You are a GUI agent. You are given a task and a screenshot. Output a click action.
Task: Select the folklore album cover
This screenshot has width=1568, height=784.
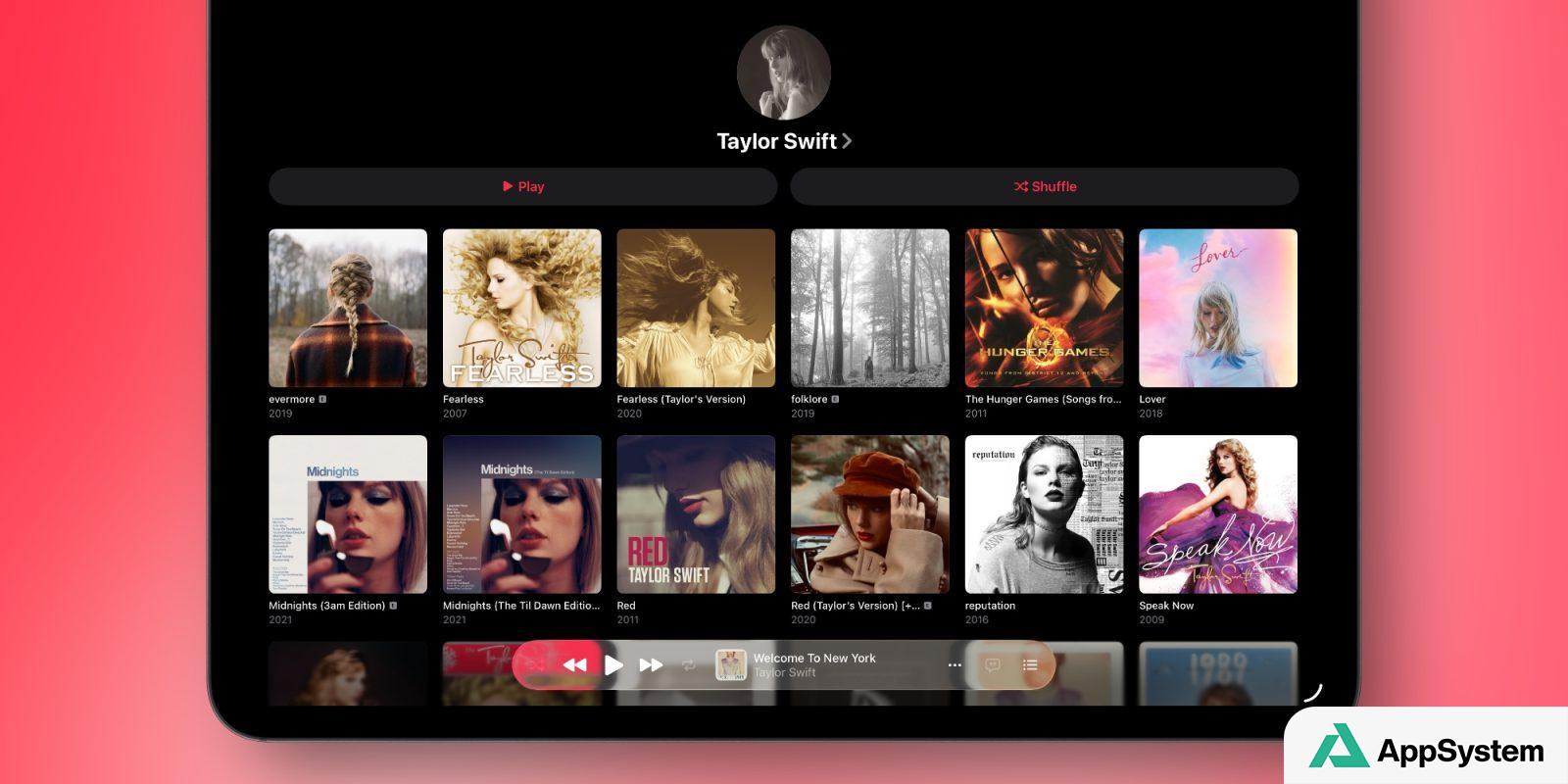[x=869, y=308]
